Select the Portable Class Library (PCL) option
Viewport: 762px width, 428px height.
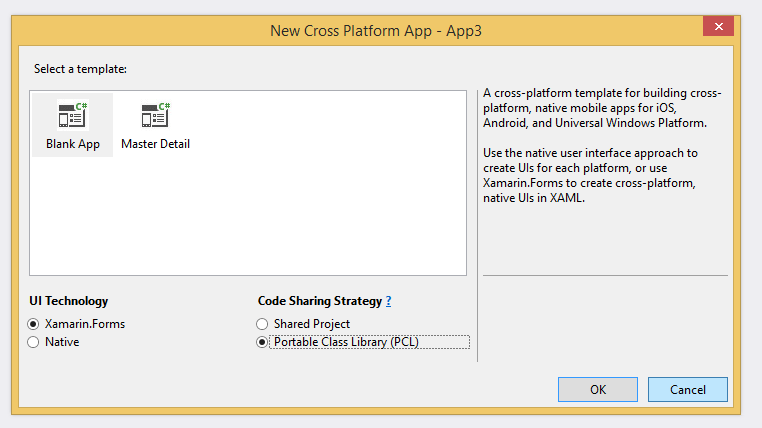point(263,342)
